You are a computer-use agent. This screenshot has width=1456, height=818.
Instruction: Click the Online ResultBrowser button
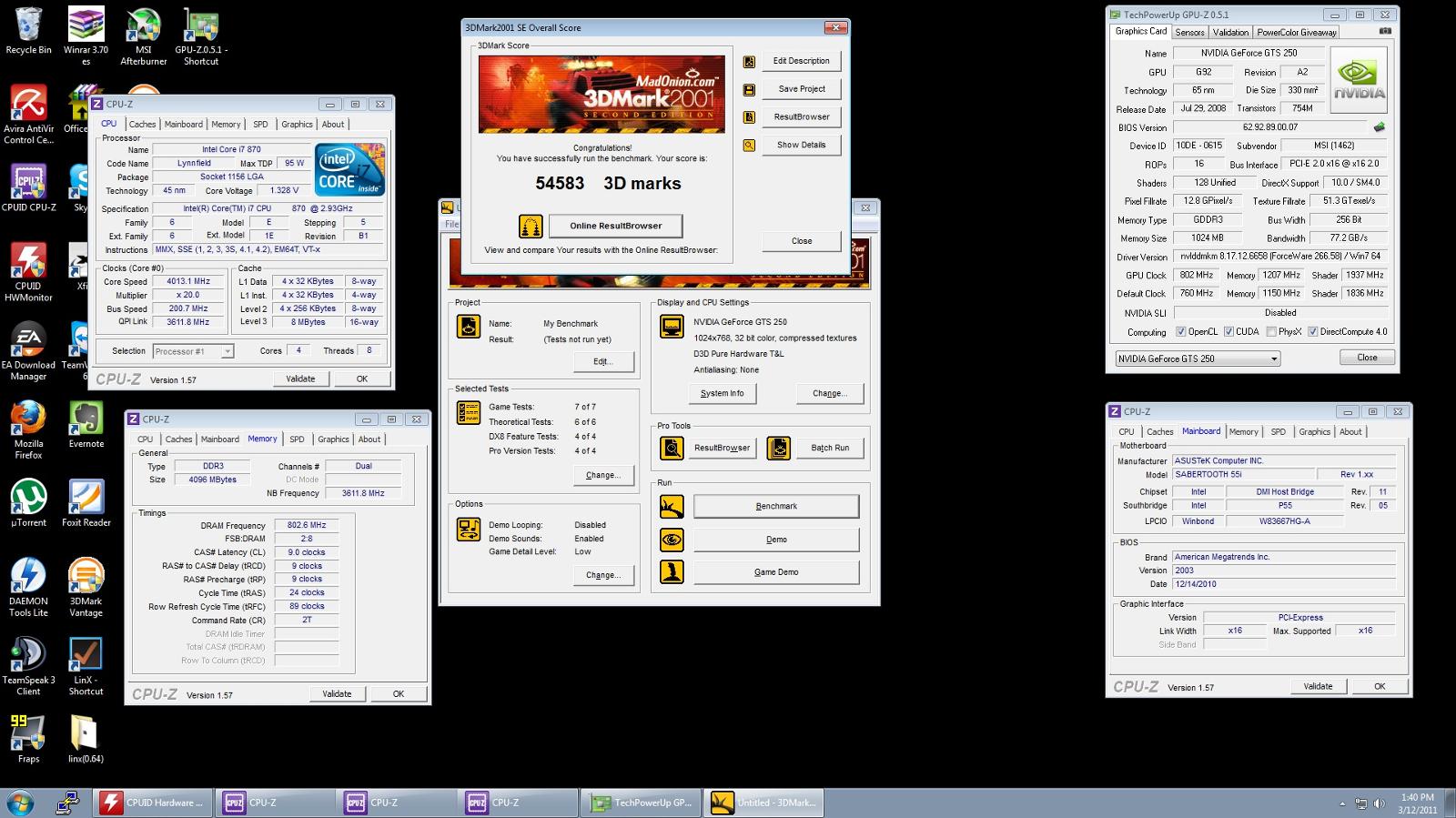click(x=616, y=226)
